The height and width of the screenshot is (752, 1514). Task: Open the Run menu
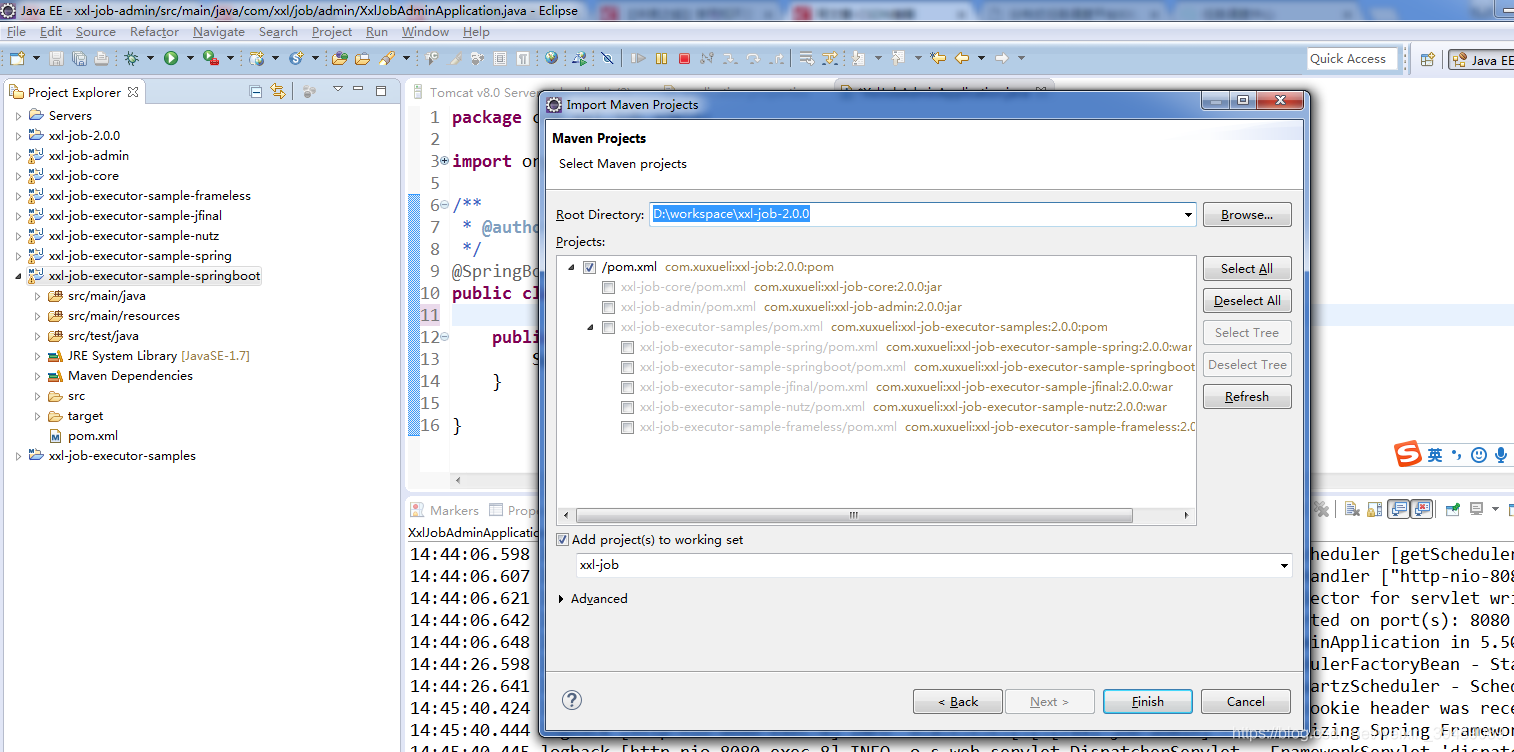pos(376,32)
